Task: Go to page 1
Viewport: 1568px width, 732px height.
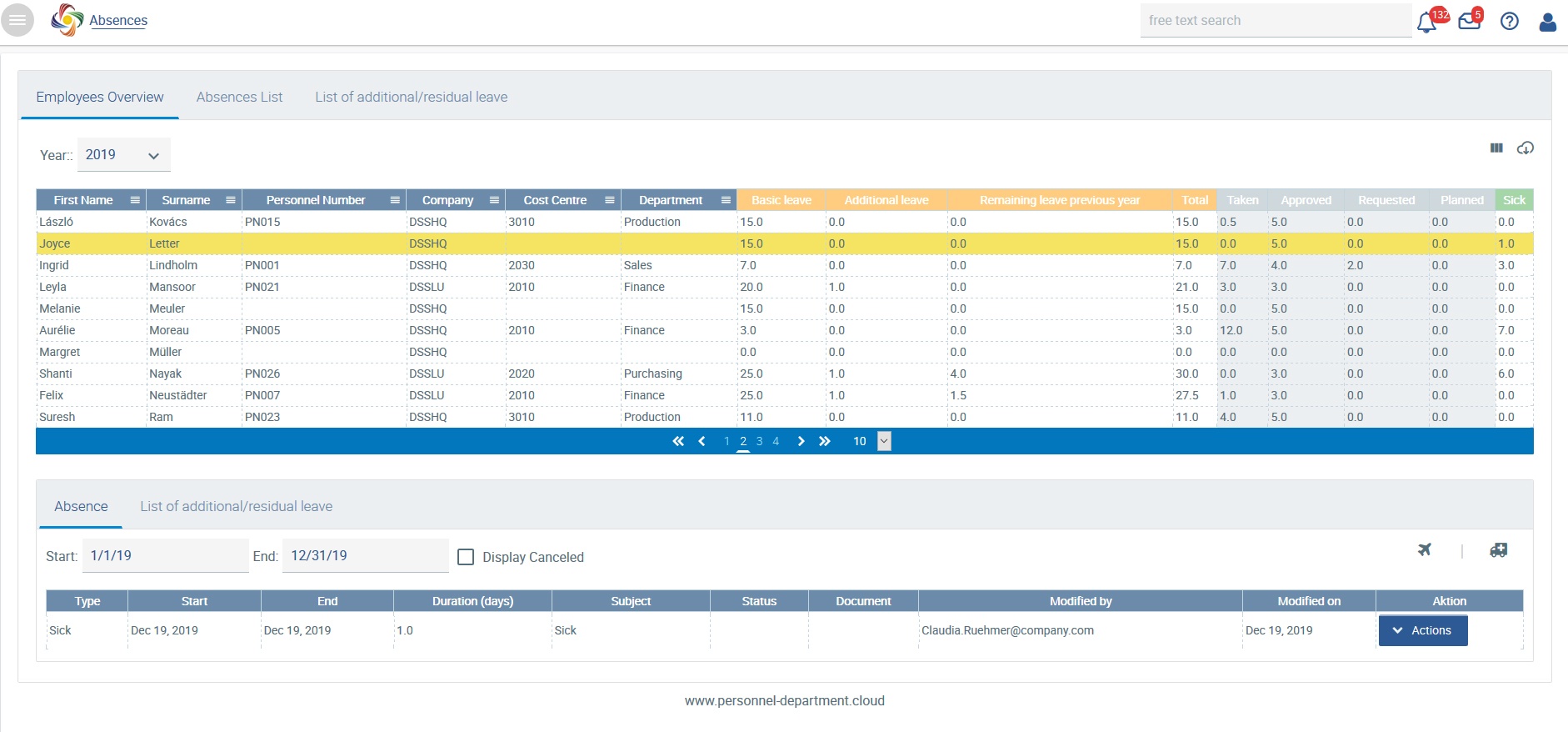Action: (727, 441)
